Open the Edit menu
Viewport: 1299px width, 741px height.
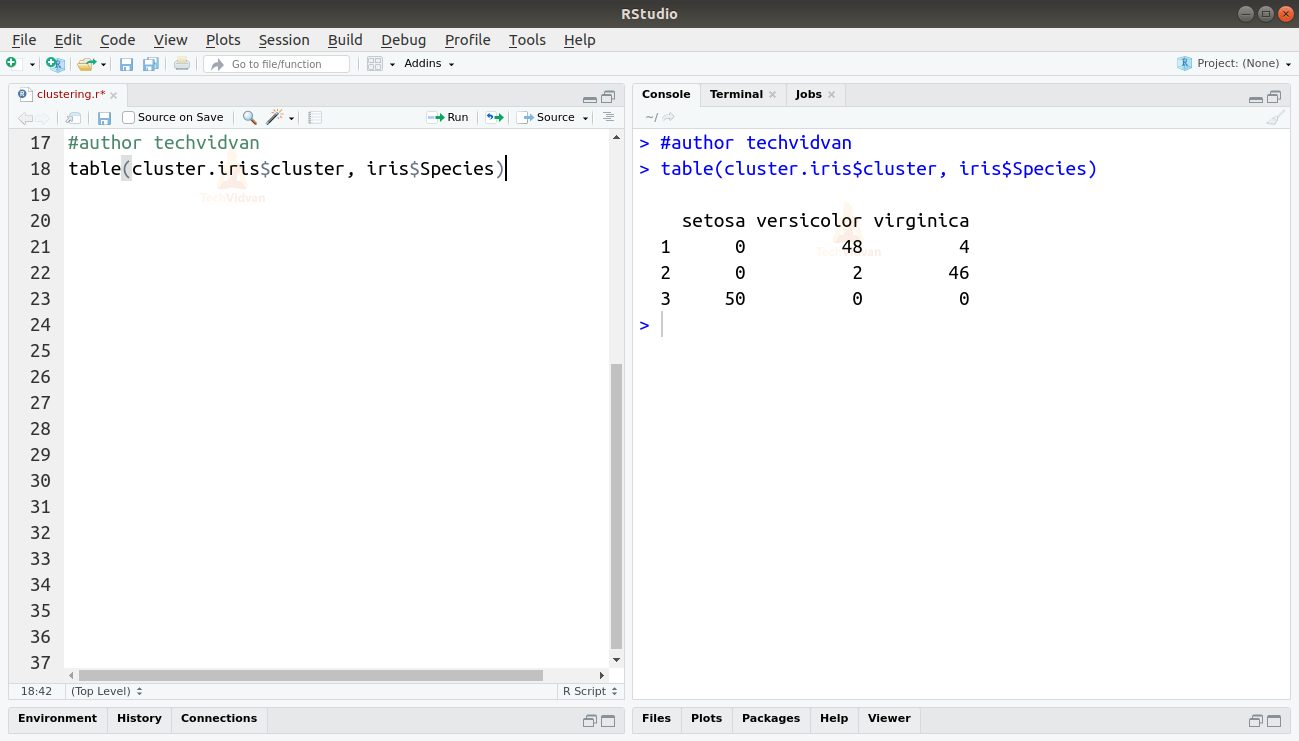click(x=68, y=40)
